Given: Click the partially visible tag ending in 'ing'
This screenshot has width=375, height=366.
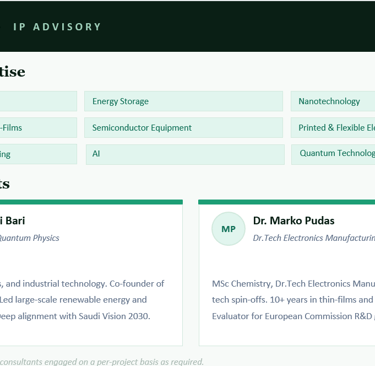Looking at the screenshot, I should (38, 154).
